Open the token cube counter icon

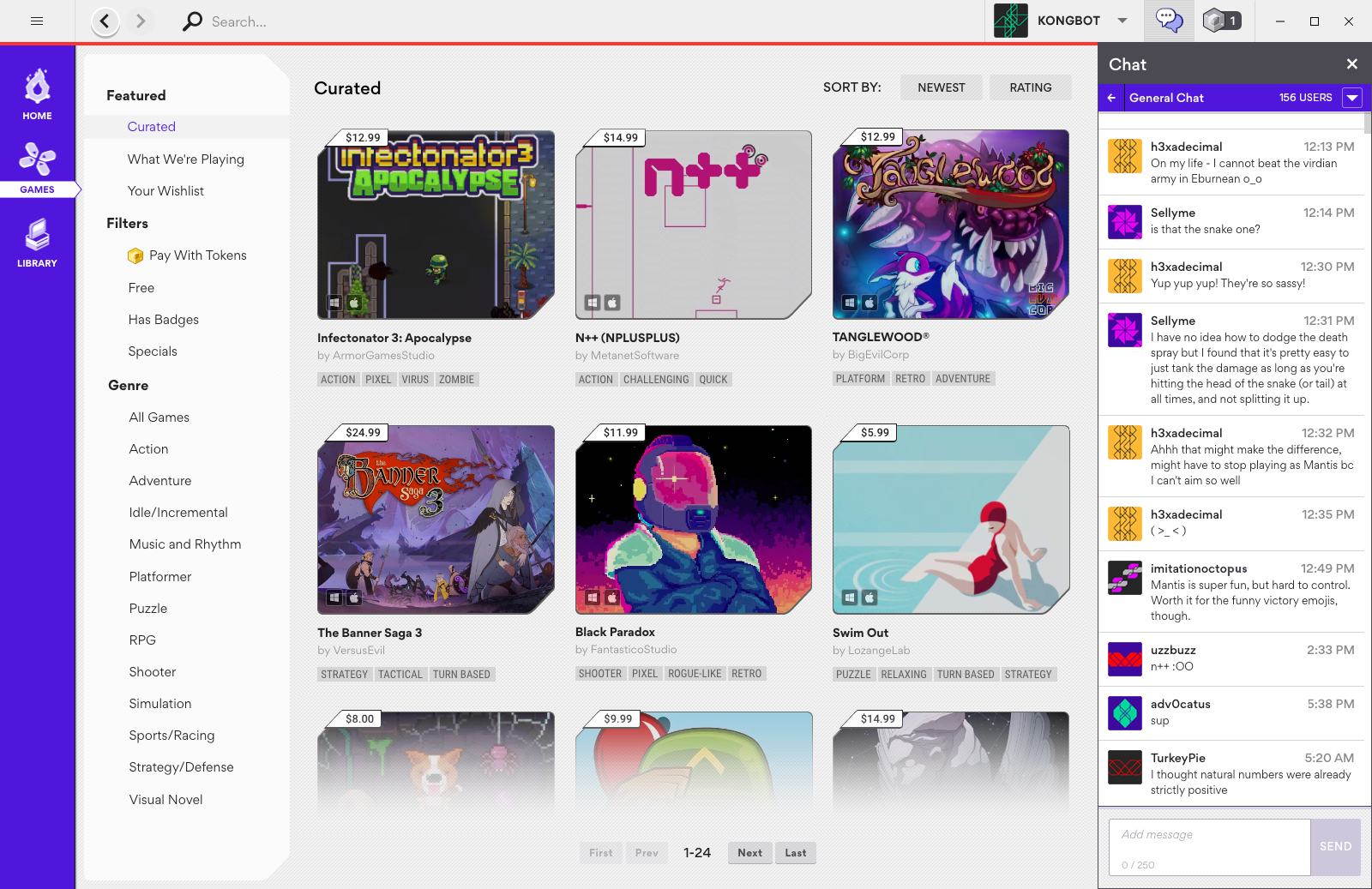(x=1221, y=21)
